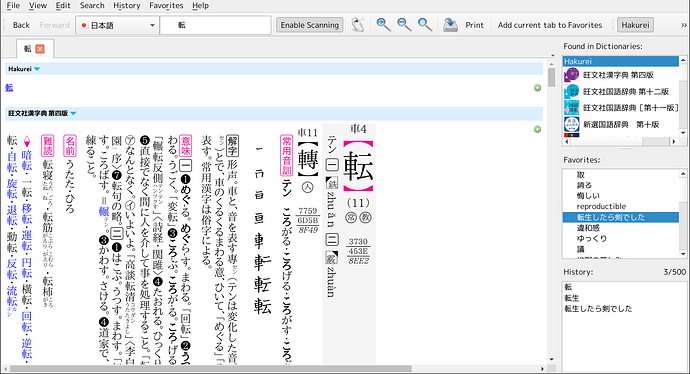Toggle the Enable Scanning button
Viewport: 690px width, 374px height.
(x=310, y=25)
